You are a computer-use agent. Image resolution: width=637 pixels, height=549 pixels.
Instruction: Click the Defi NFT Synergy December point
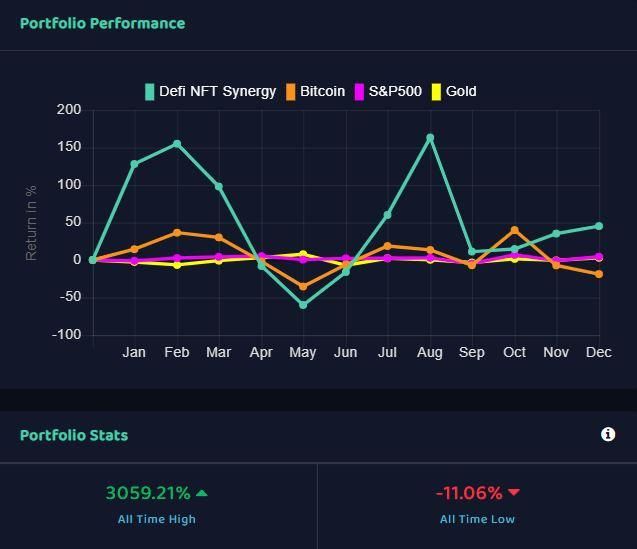pyautogui.click(x=599, y=226)
